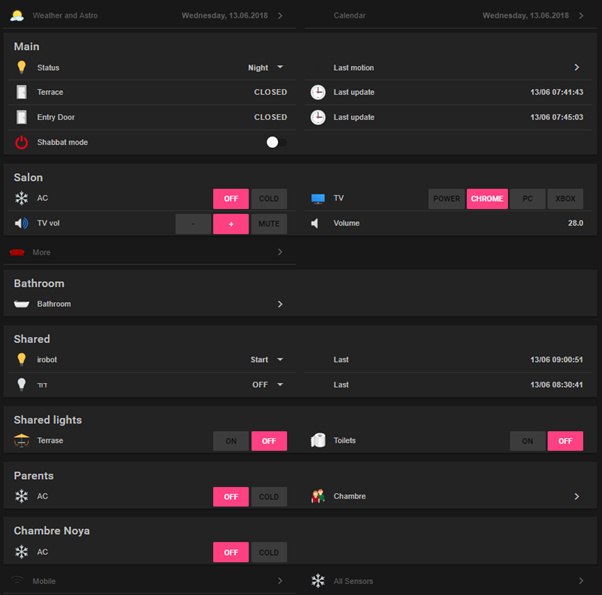Click the timestamp 13/06 08:30:41
Viewport: 602px width, 595px height.
556,385
